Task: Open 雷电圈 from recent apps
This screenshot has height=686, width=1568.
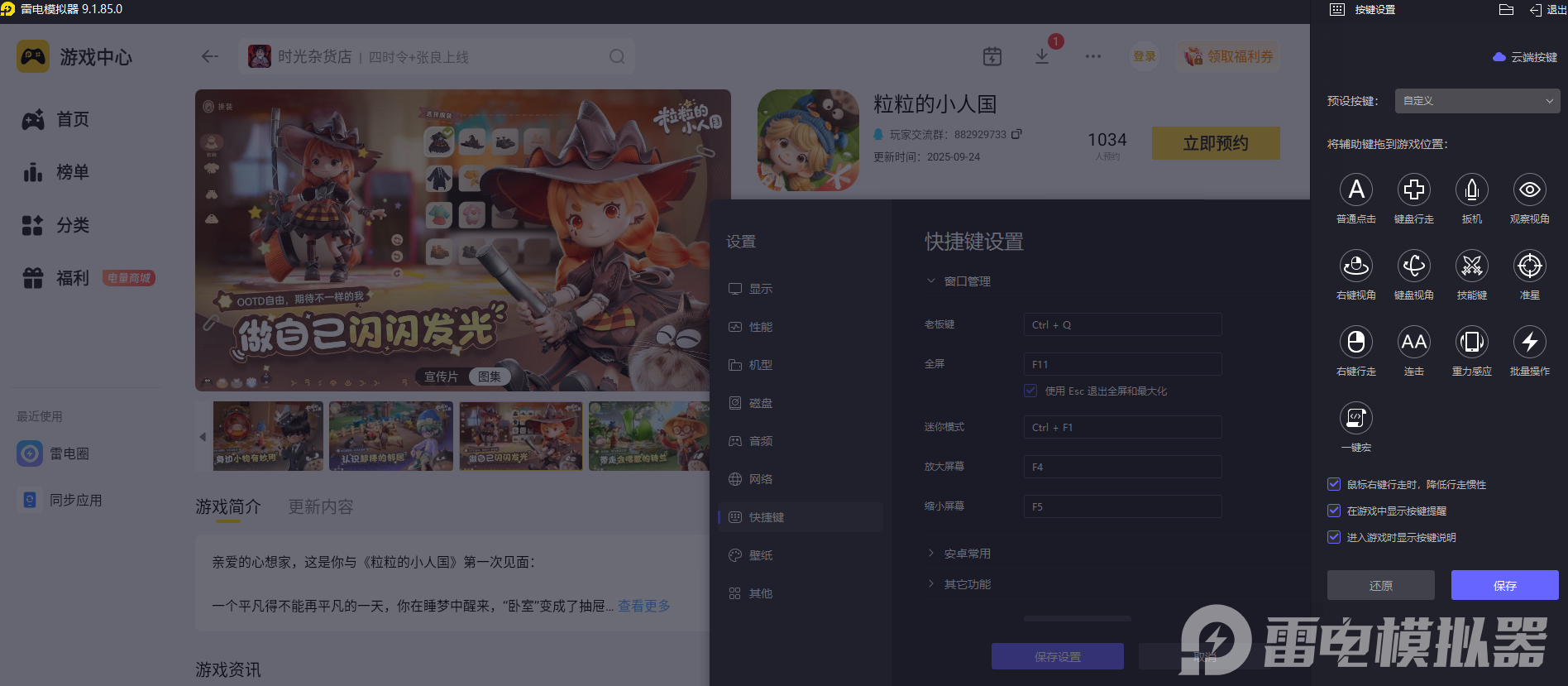Action: click(x=54, y=453)
